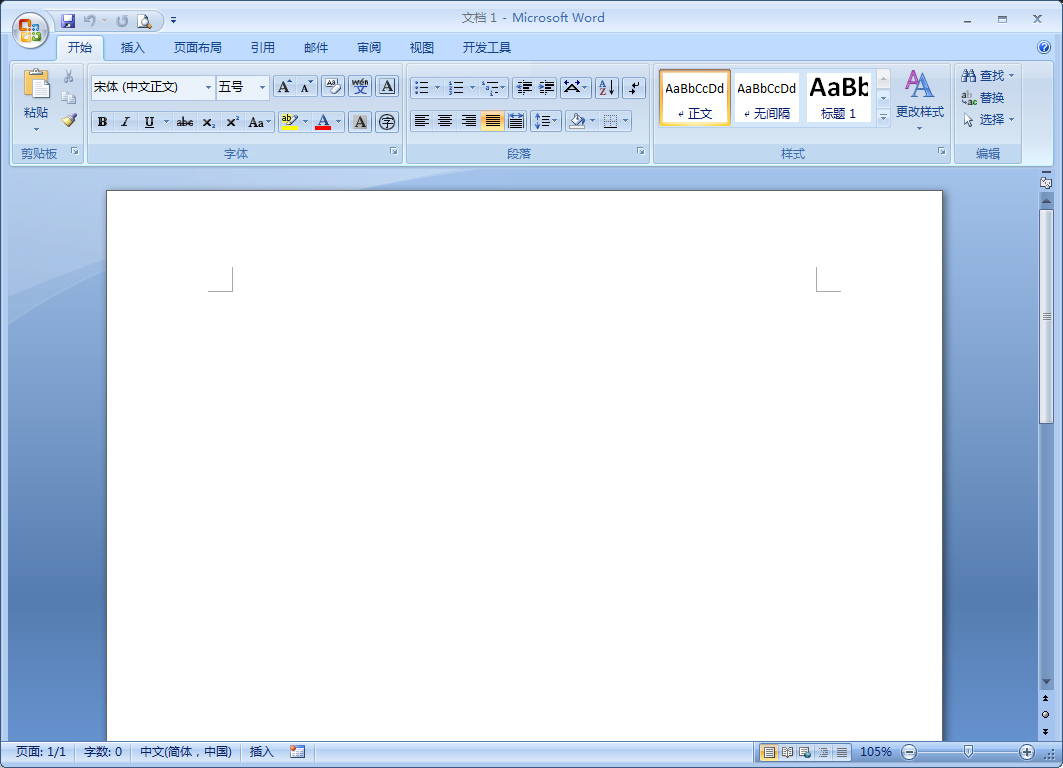Open the font family dropdown
Image resolution: width=1063 pixels, height=768 pixels.
tap(208, 87)
